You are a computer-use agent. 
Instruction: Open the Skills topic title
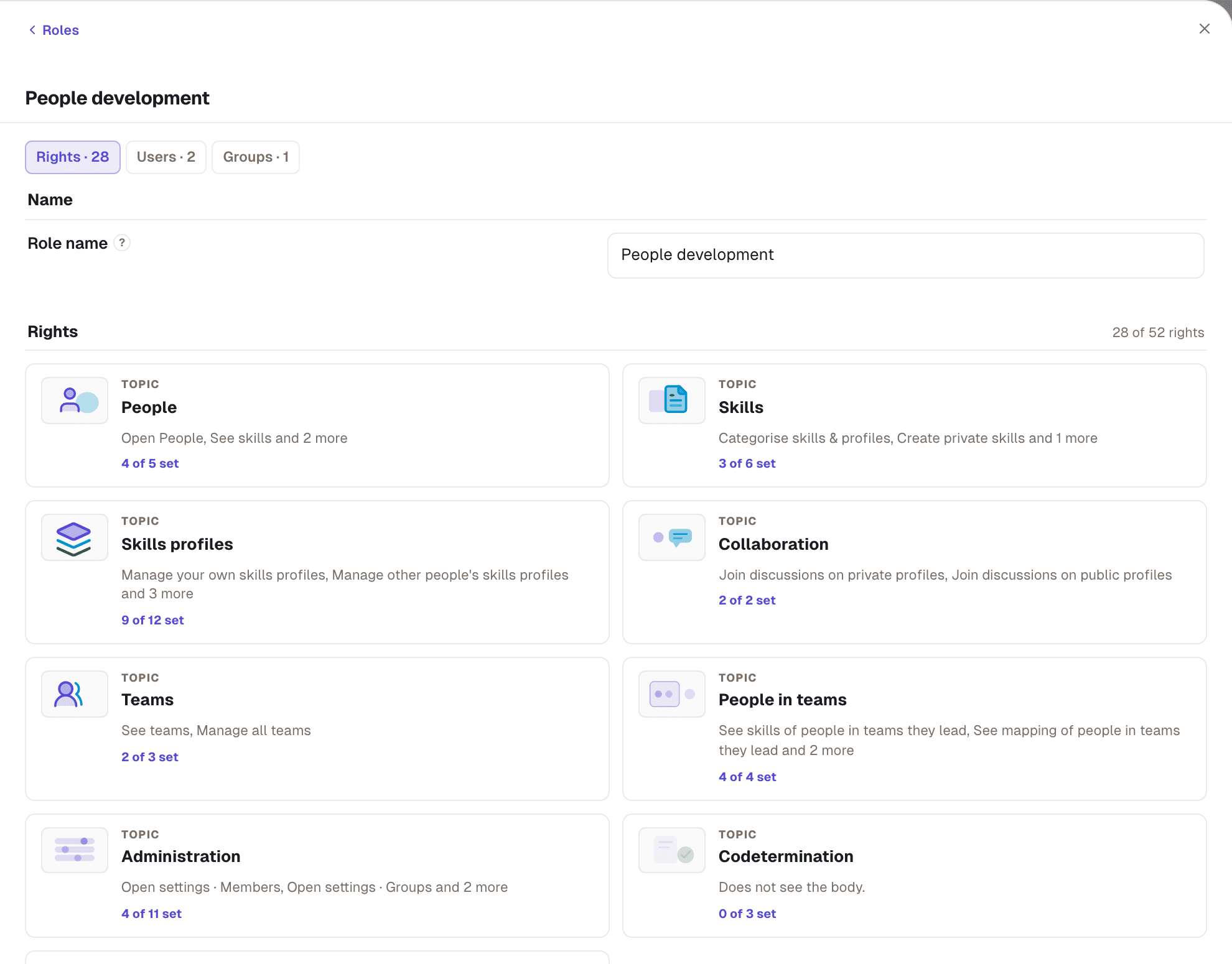(x=740, y=407)
